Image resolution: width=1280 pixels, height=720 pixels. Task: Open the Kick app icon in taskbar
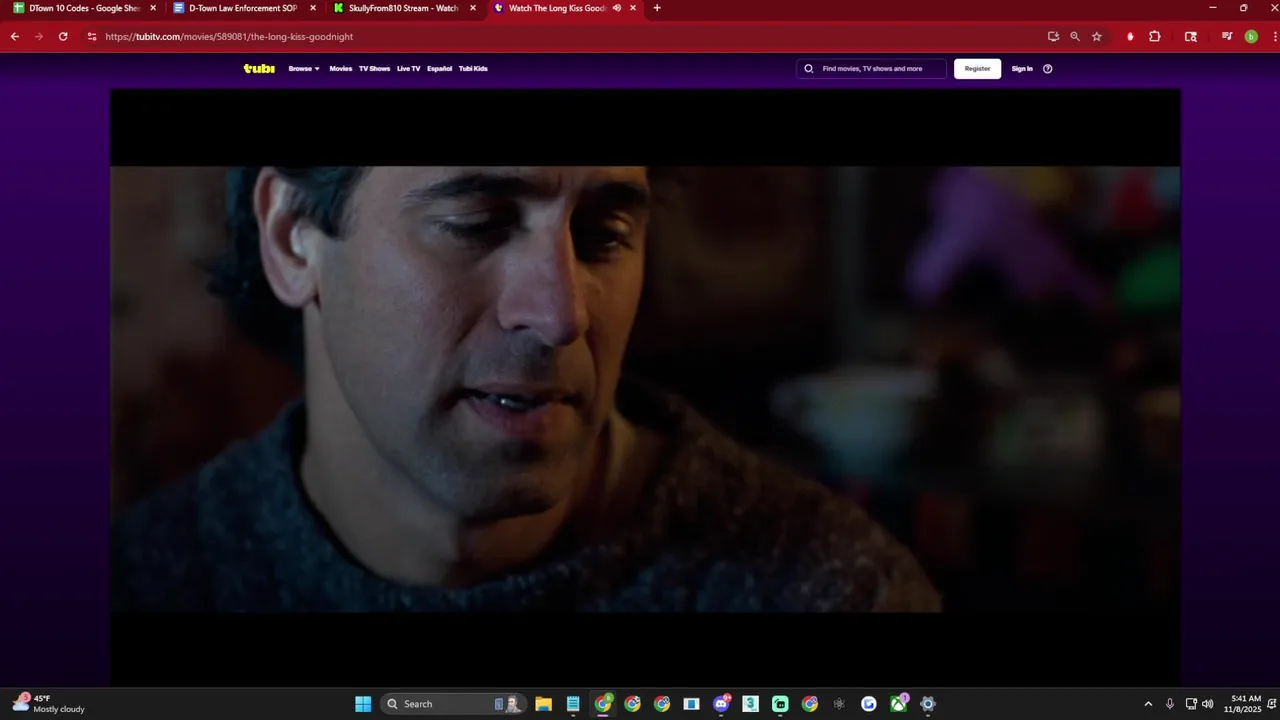point(780,704)
